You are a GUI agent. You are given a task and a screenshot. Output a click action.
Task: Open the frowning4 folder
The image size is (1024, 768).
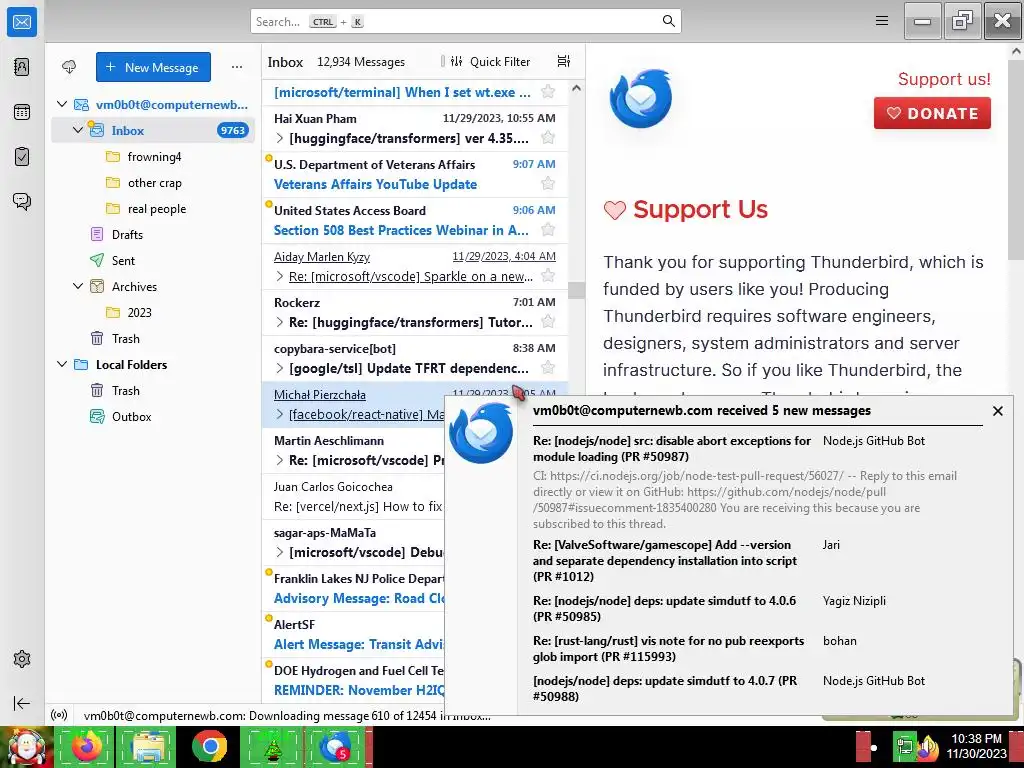click(153, 157)
